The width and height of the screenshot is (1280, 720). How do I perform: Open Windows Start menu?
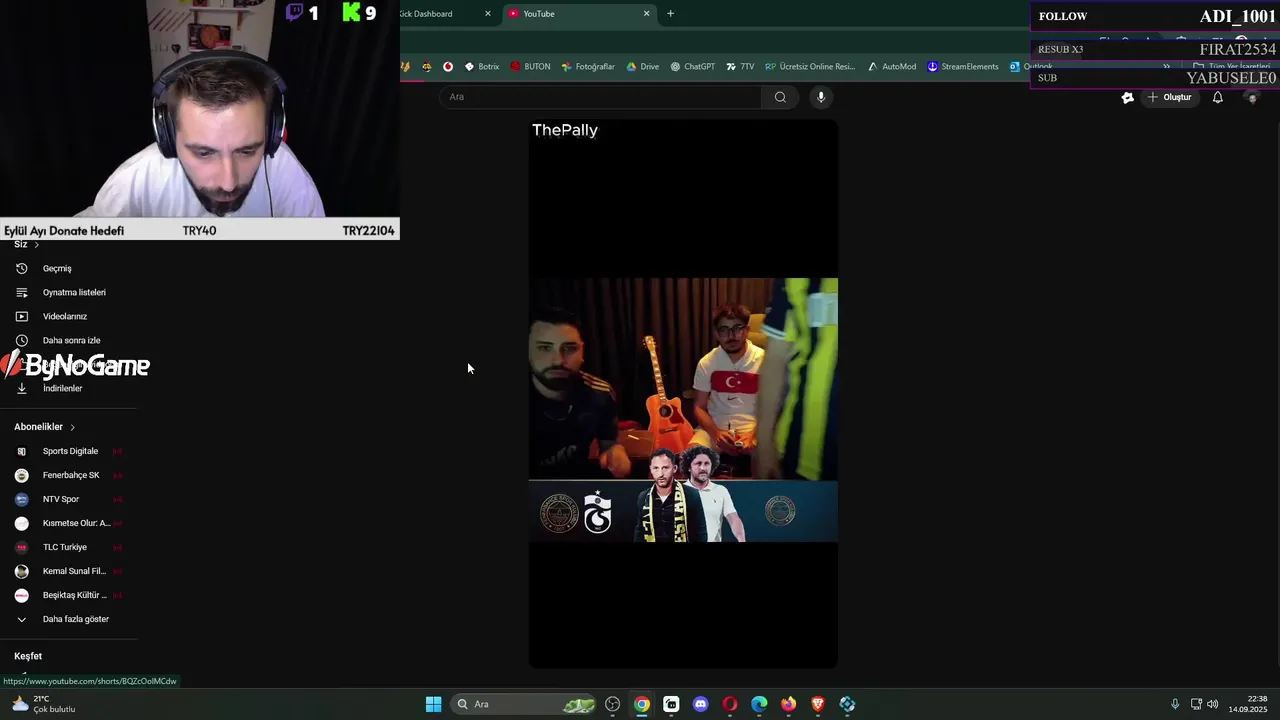(433, 704)
